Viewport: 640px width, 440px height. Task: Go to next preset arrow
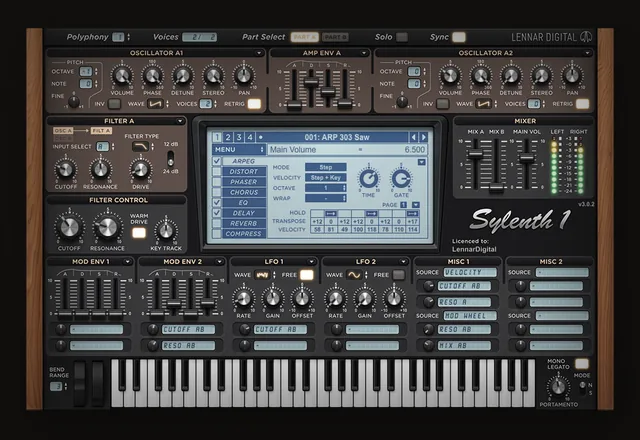coord(424,137)
